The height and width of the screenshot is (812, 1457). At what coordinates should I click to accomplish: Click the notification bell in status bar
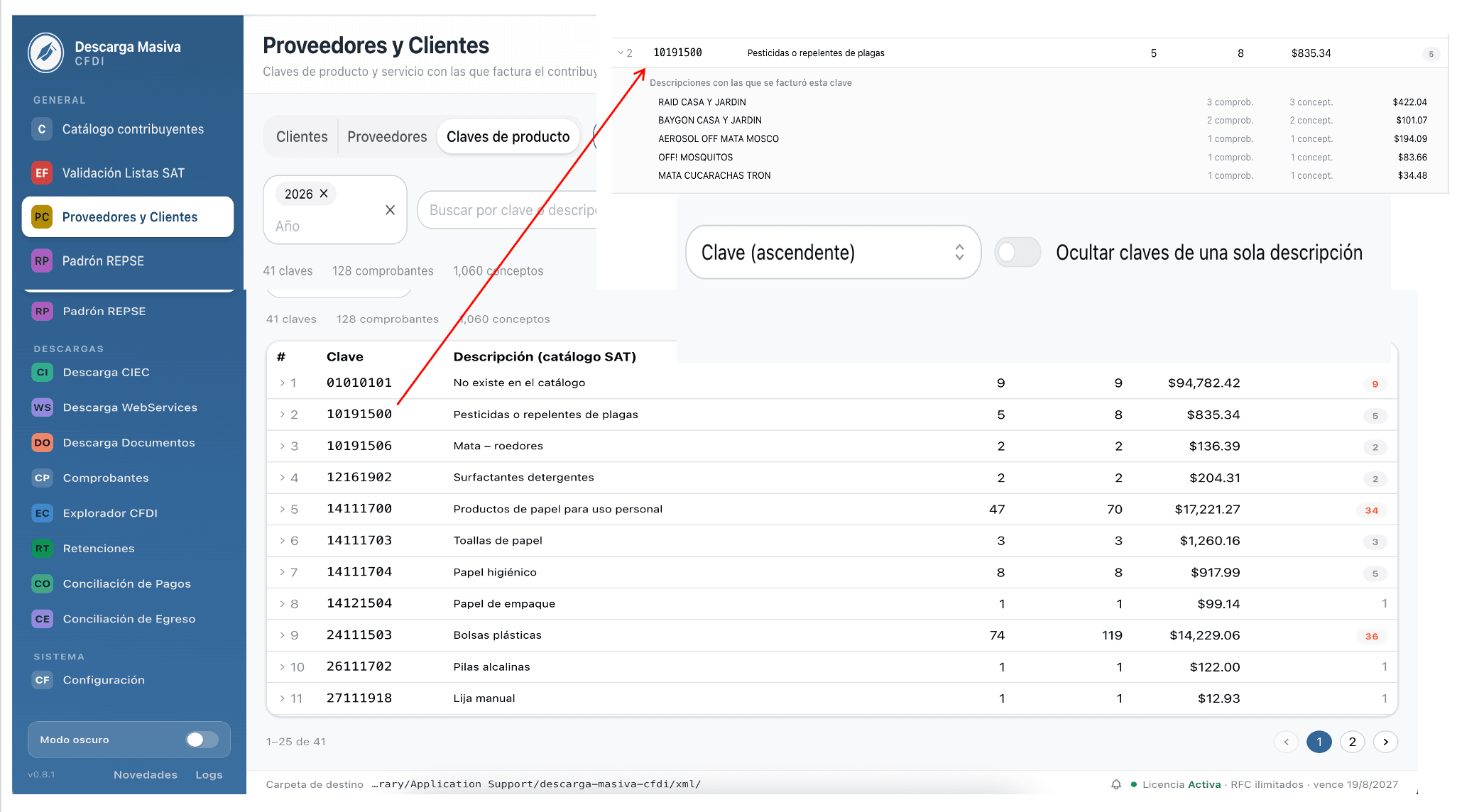pos(1116,784)
